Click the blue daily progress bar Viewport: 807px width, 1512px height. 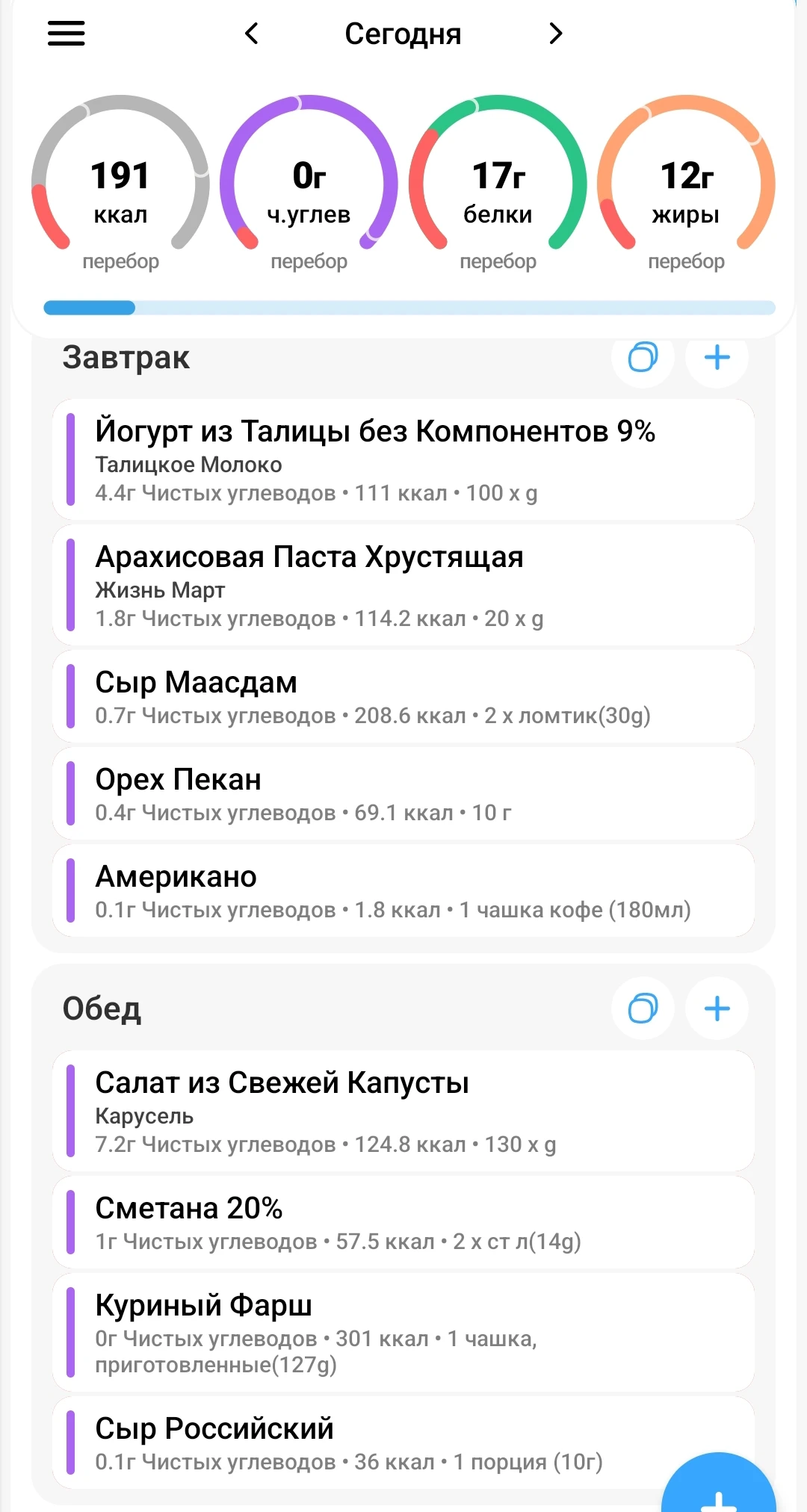(x=409, y=308)
